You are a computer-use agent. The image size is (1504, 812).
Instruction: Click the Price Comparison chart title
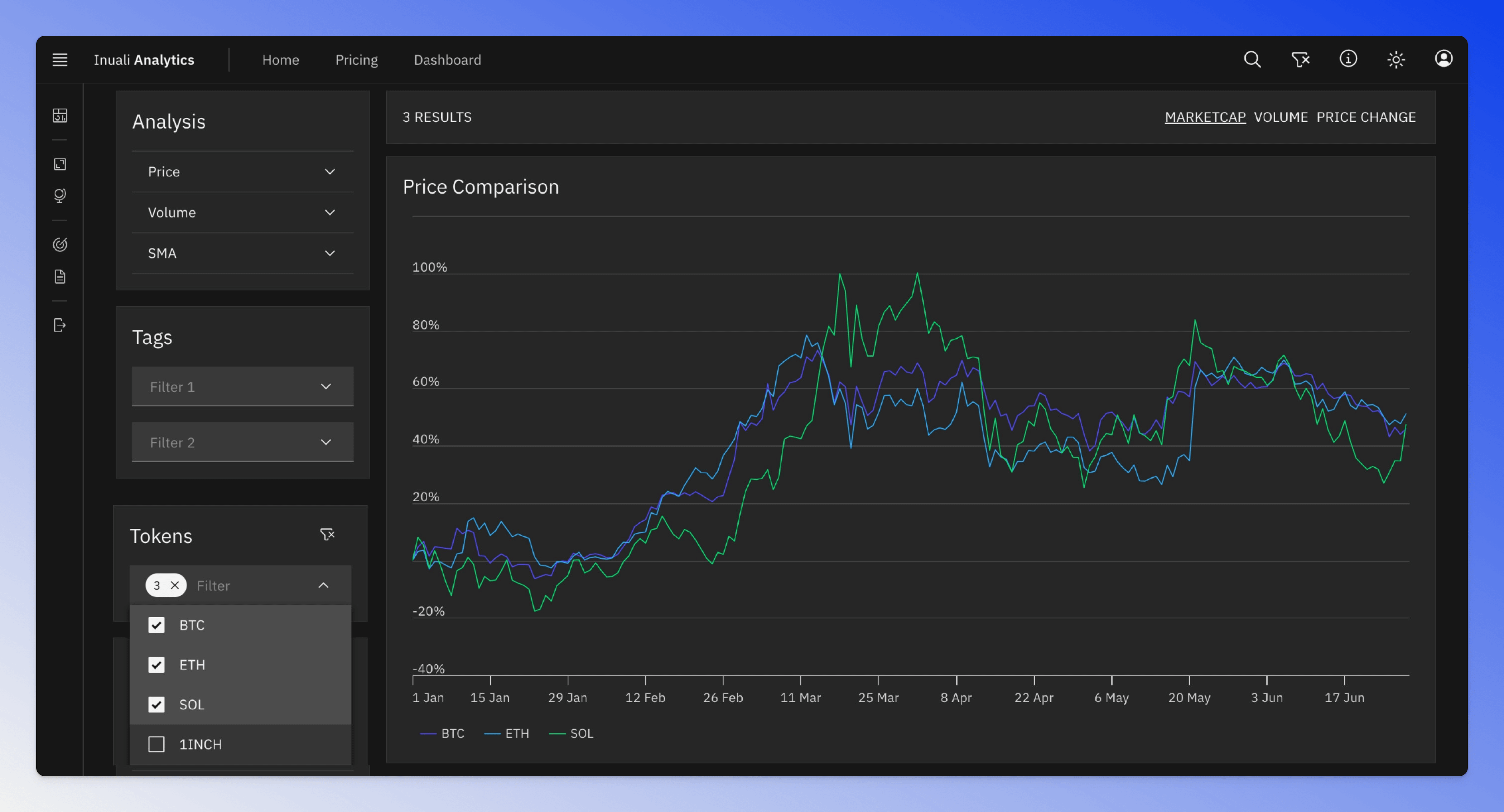tap(481, 187)
